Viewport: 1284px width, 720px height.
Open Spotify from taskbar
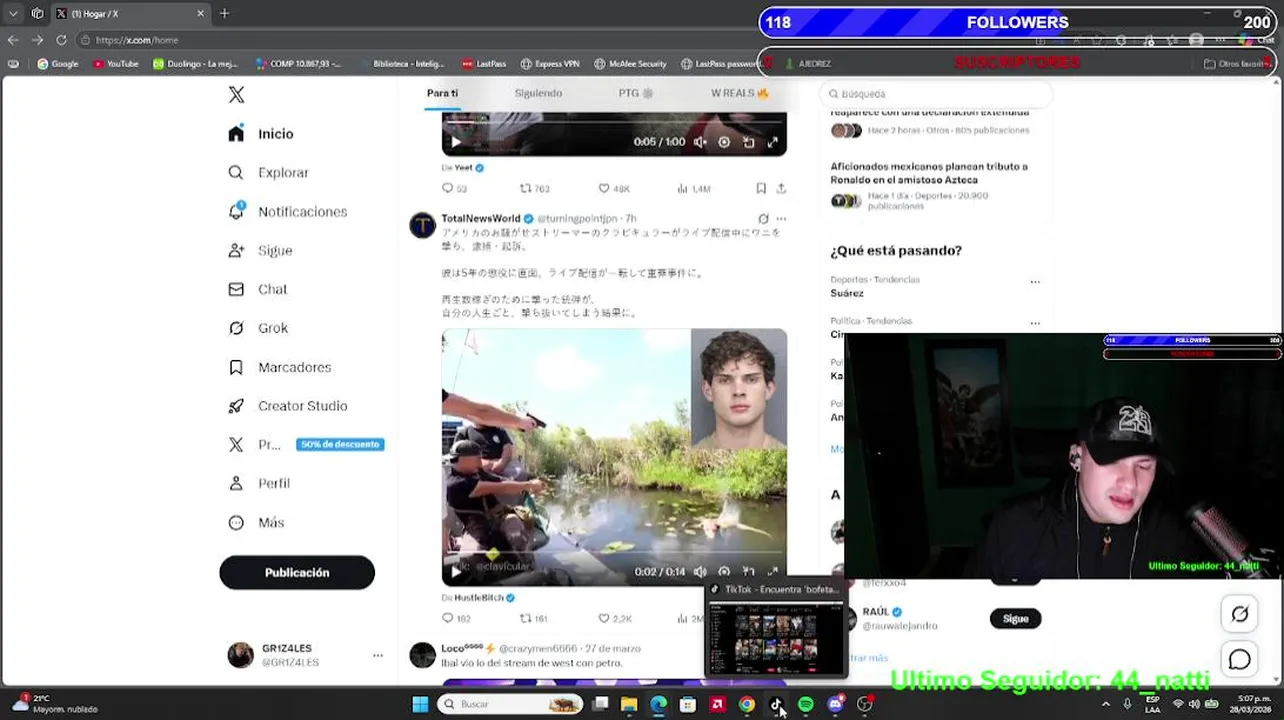pyautogui.click(x=805, y=705)
